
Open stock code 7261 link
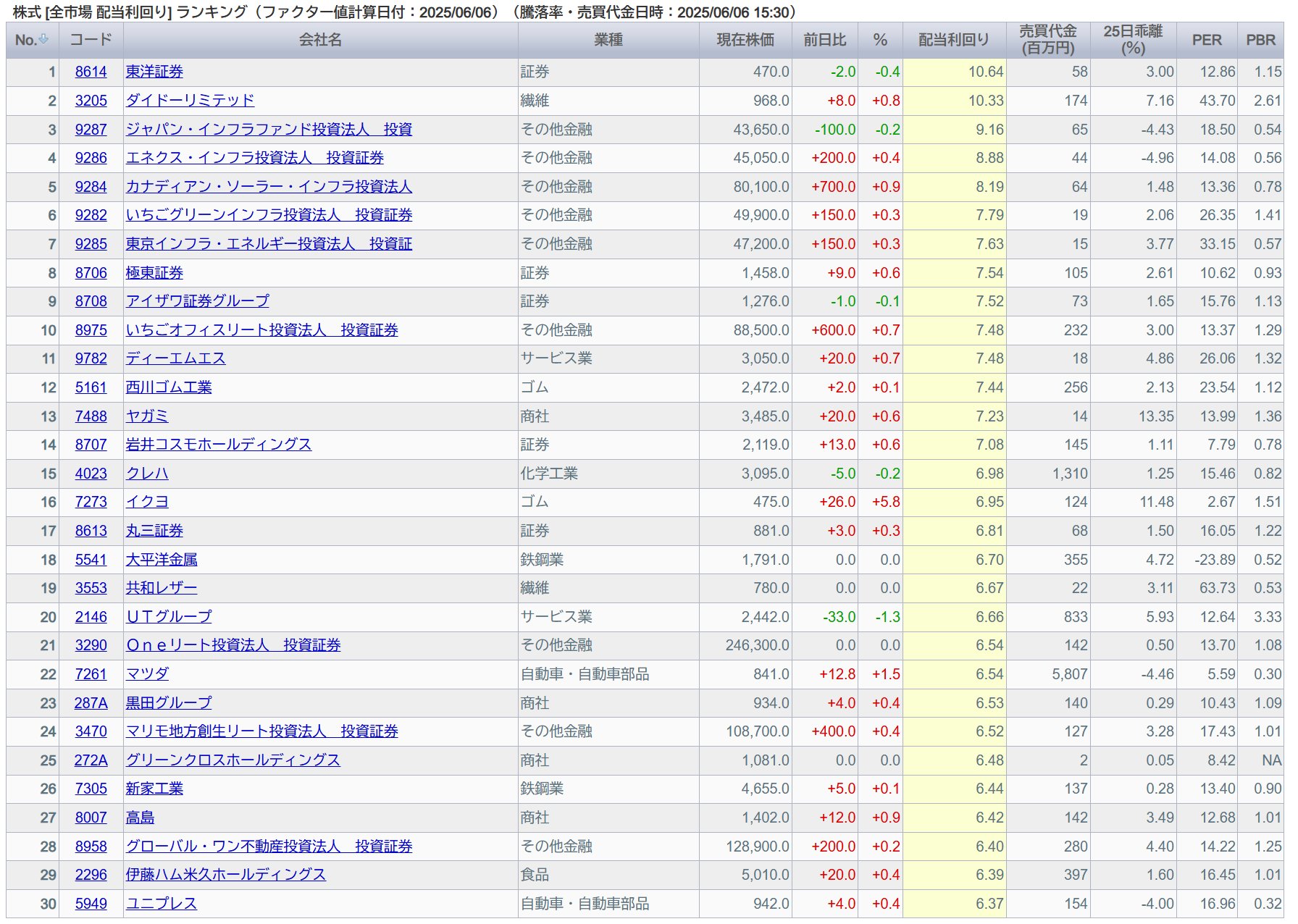[91, 674]
